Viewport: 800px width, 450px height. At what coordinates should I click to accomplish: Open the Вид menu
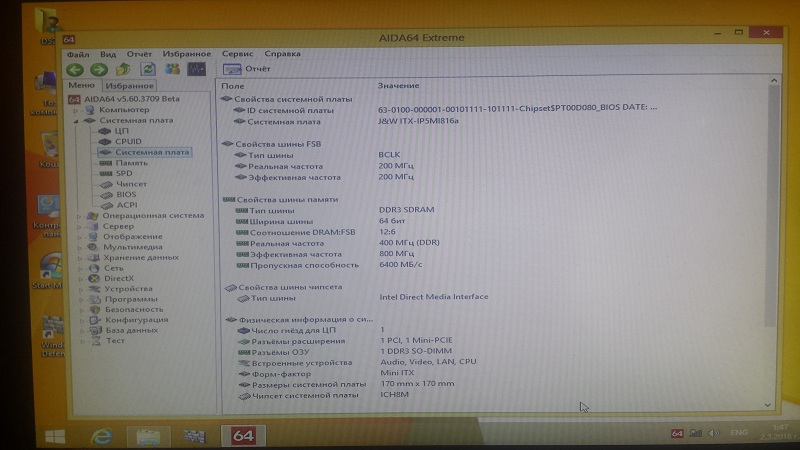[x=108, y=54]
